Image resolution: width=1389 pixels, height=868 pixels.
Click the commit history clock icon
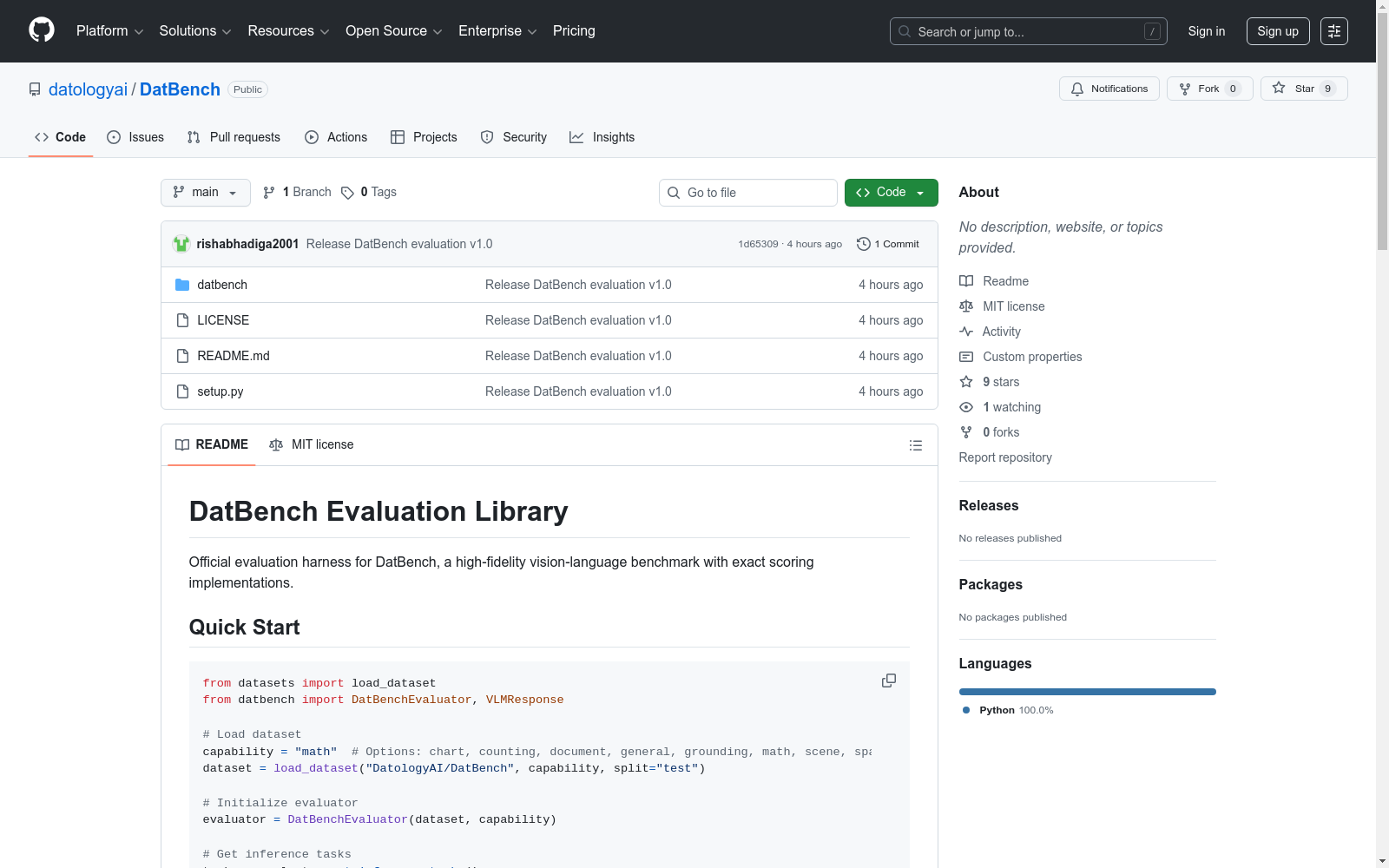(864, 244)
